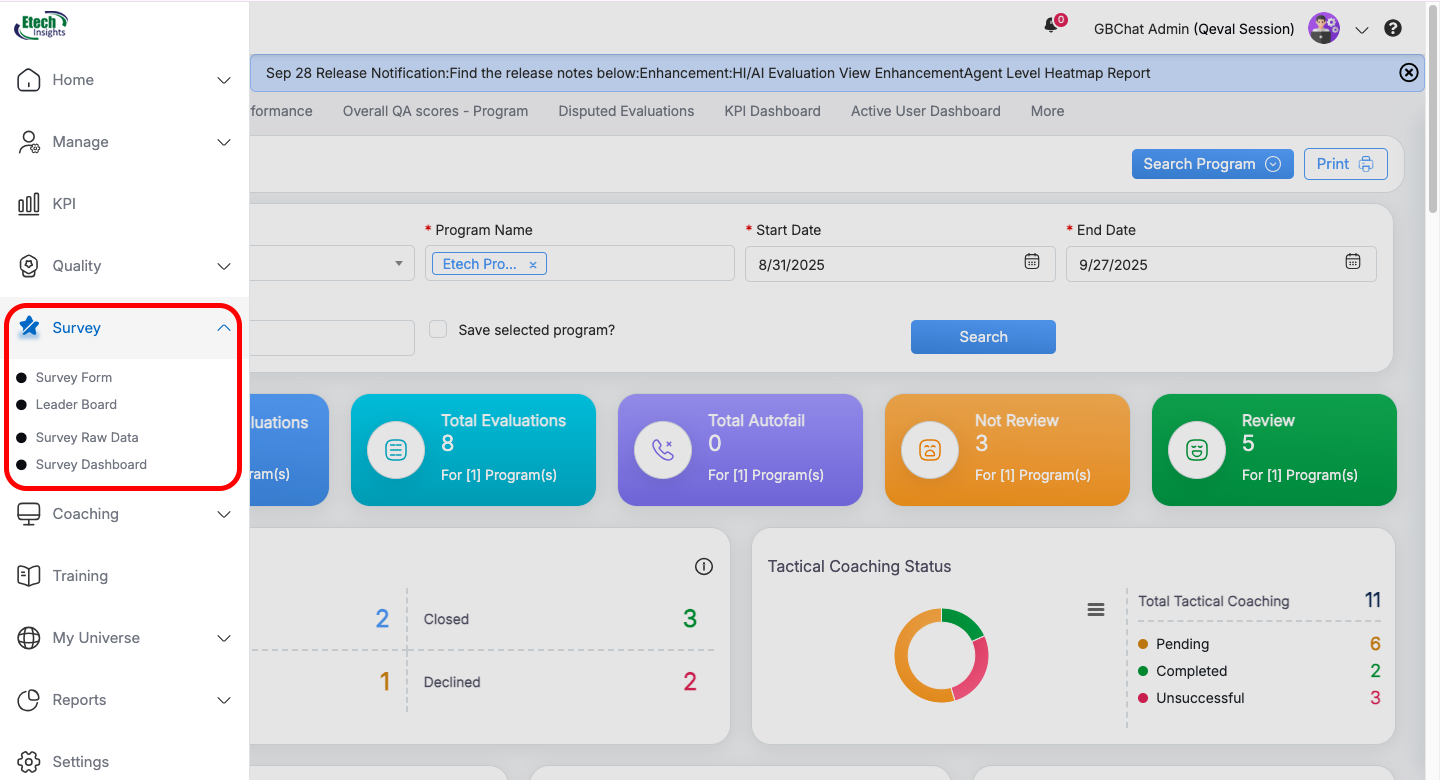The width and height of the screenshot is (1440, 780).
Task: Click the End Date calendar icon
Action: (1352, 262)
